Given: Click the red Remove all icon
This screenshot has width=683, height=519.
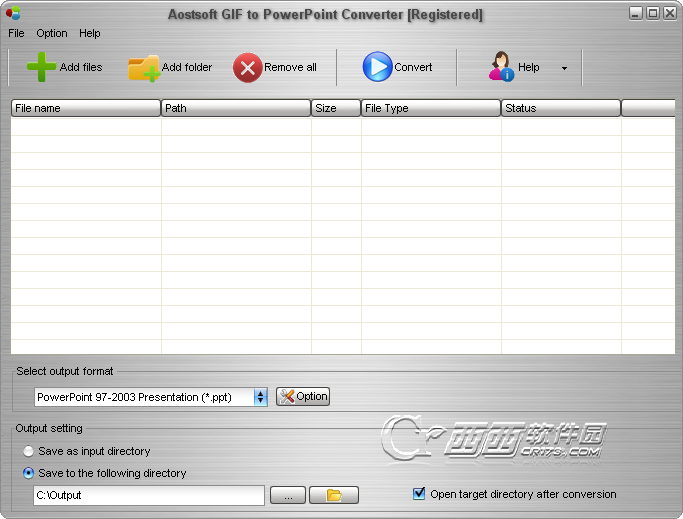Looking at the screenshot, I should pyautogui.click(x=247, y=68).
